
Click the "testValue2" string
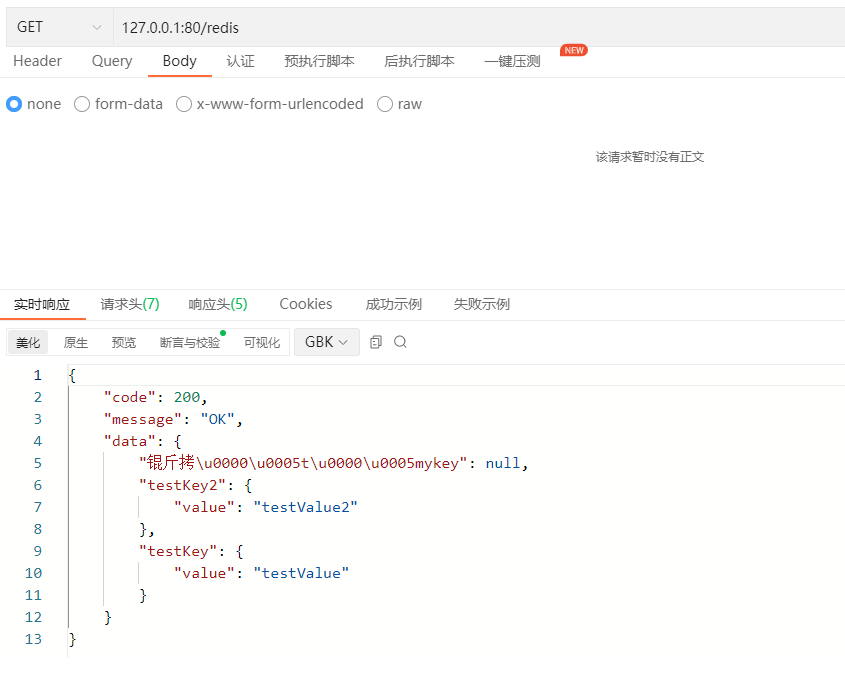[306, 508]
